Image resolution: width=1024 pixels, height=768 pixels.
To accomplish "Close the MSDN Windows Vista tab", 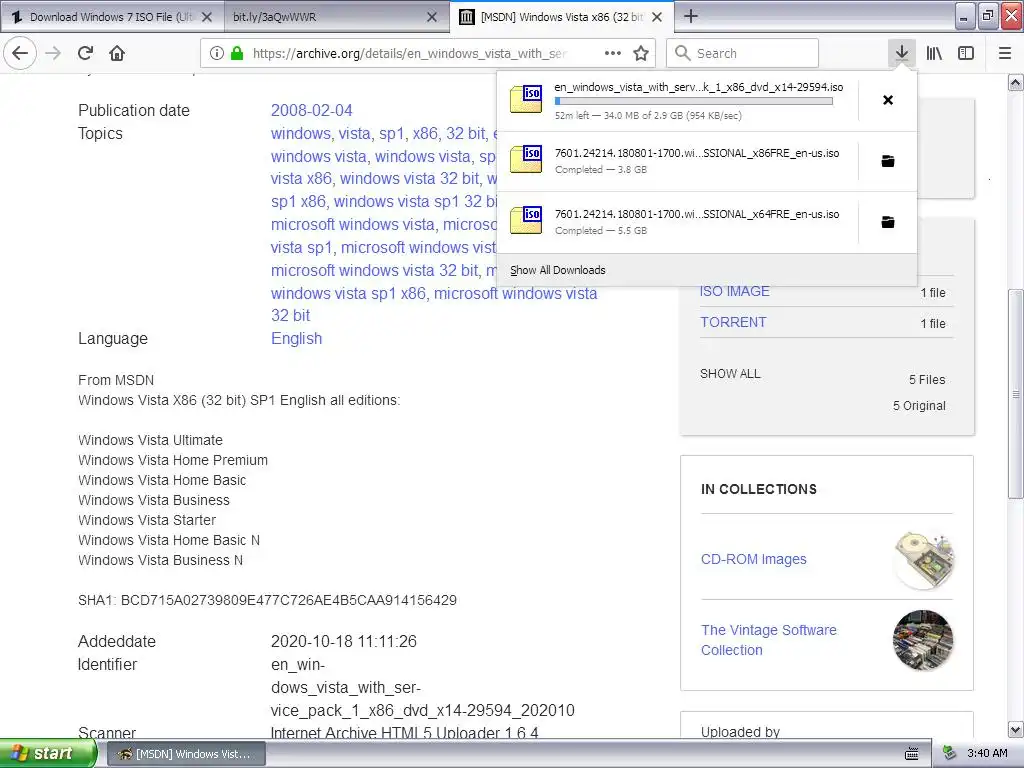I will pos(657,17).
